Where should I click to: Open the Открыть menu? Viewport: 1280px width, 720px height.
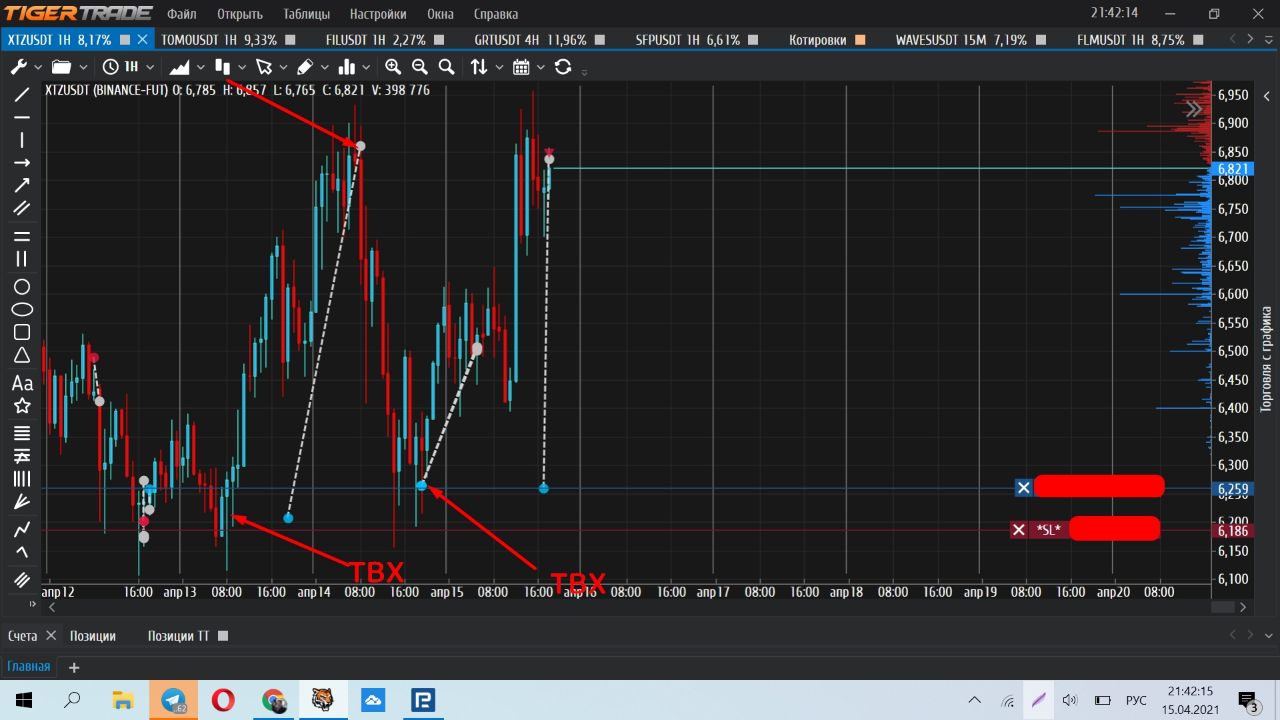240,14
